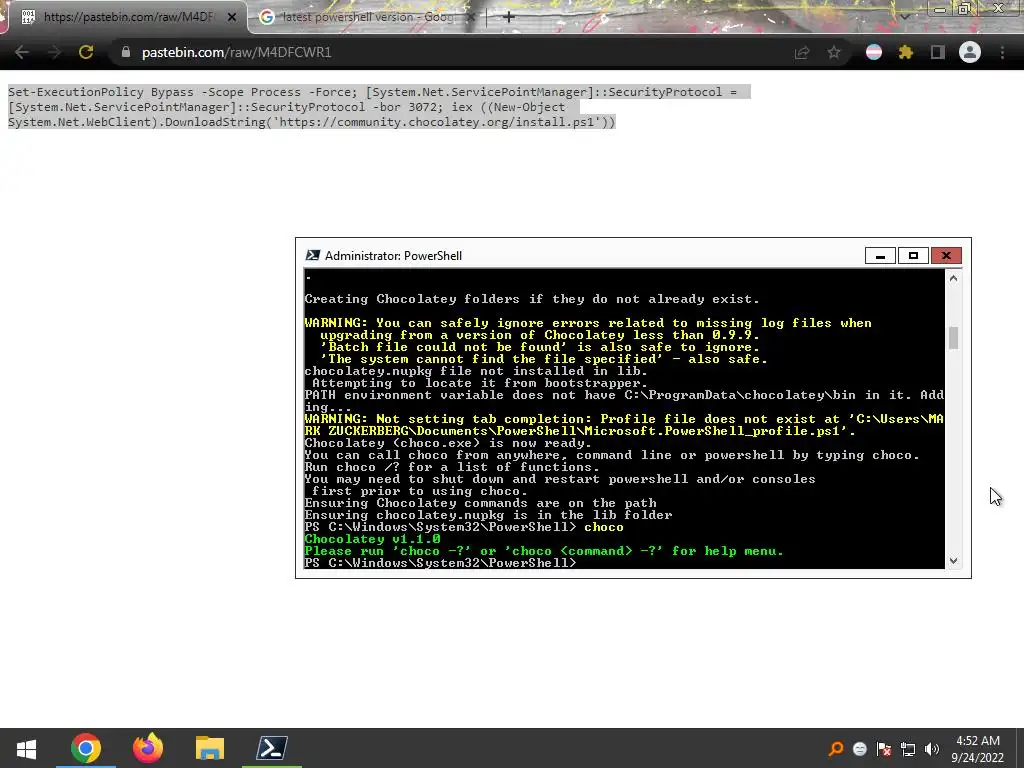
Task: Open Chrome from the taskbar
Action: 86,748
